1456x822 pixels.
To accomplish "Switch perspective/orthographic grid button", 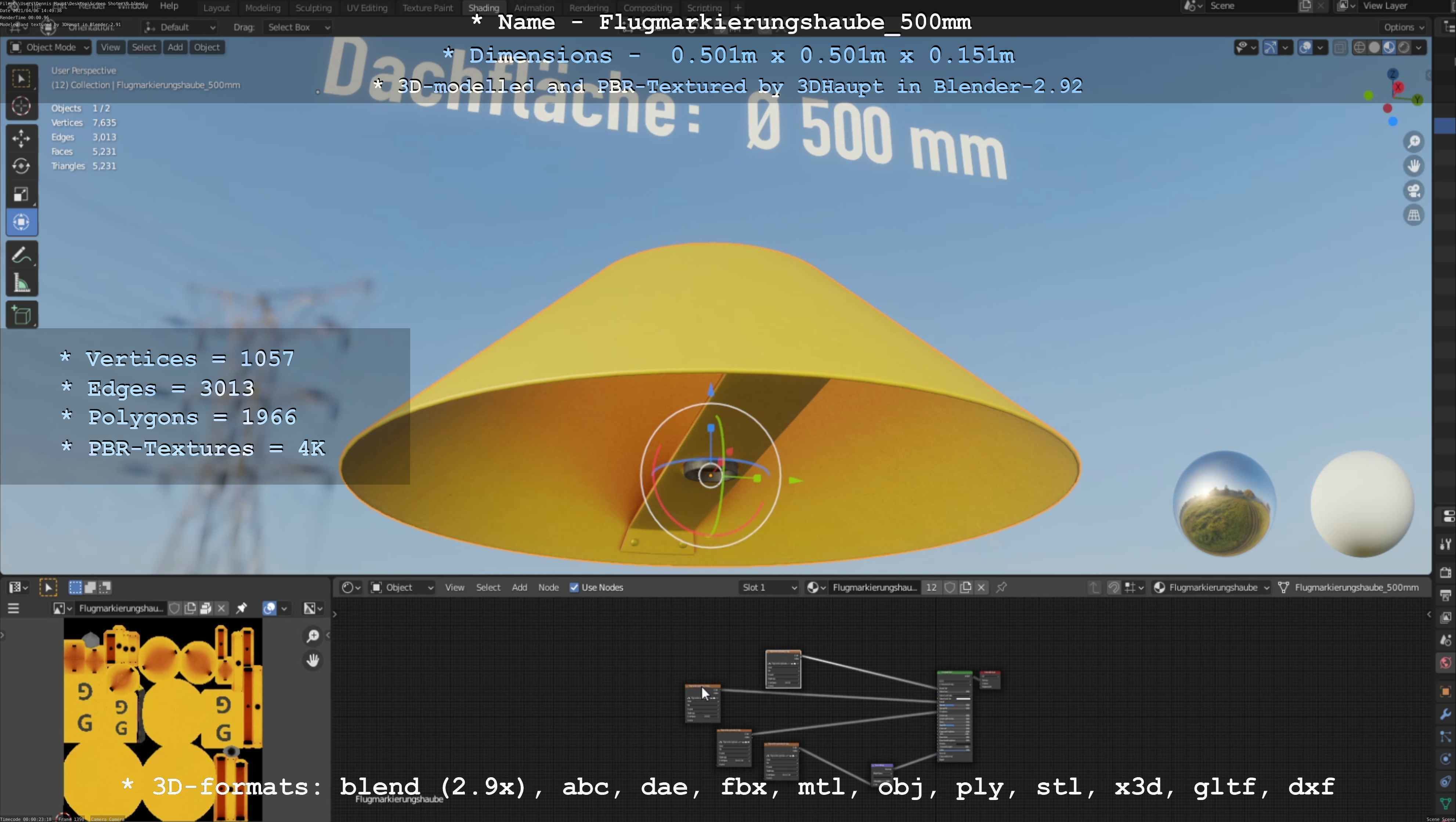I will (x=1414, y=215).
